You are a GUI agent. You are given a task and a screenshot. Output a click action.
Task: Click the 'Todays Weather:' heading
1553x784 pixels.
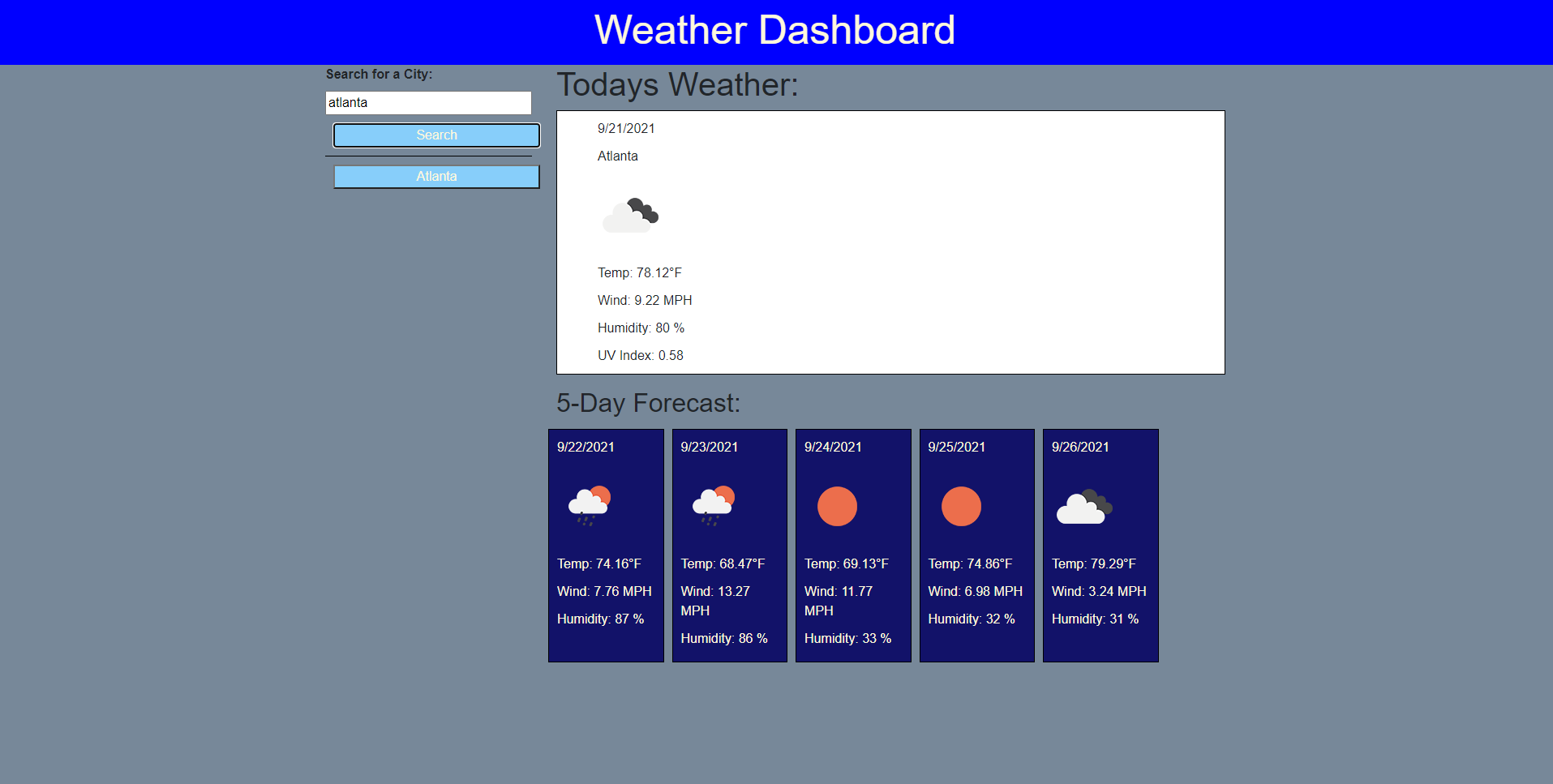click(677, 85)
